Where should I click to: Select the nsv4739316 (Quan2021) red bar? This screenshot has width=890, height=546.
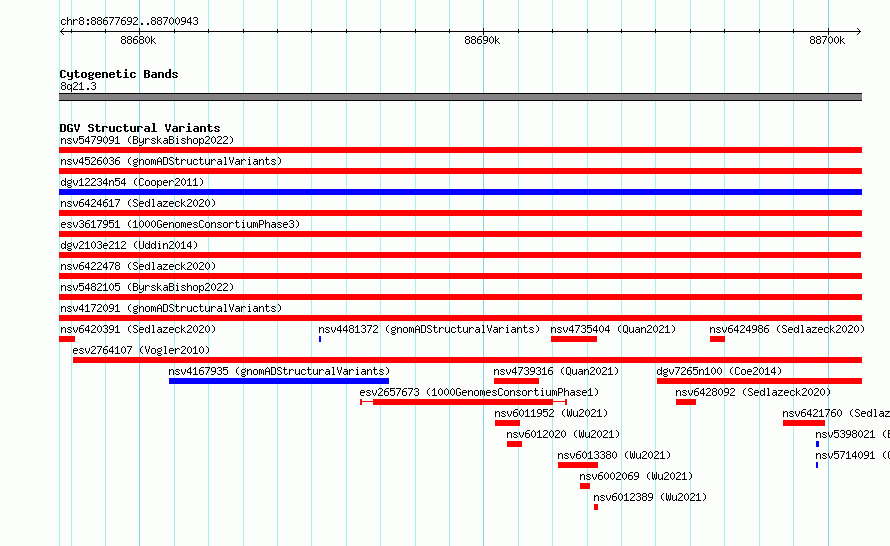click(x=516, y=381)
